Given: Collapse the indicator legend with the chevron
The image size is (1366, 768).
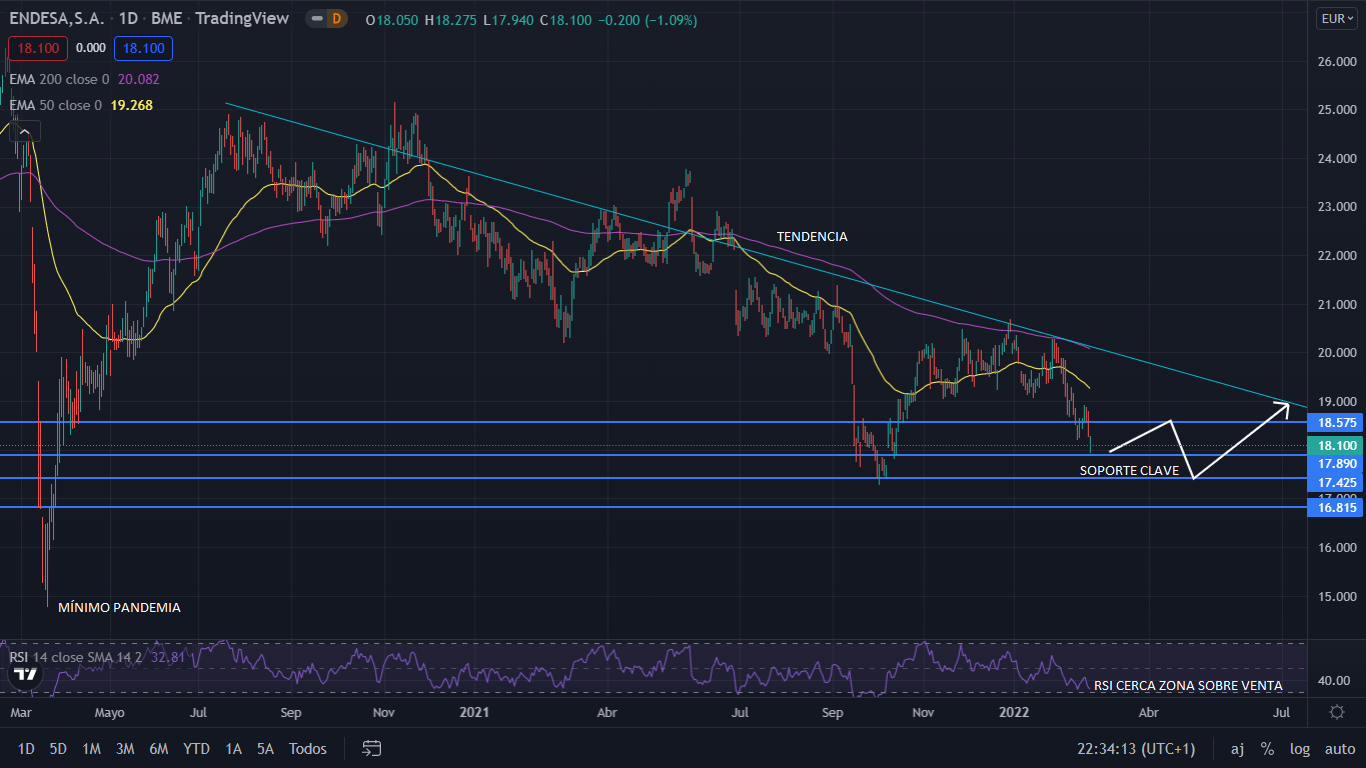Looking at the screenshot, I should (24, 130).
